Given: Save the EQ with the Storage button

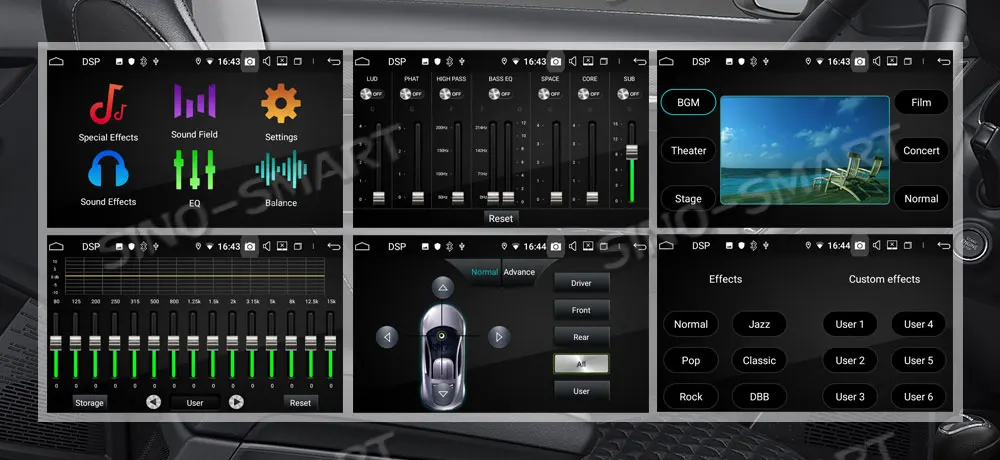Looking at the screenshot, I should pos(89,403).
